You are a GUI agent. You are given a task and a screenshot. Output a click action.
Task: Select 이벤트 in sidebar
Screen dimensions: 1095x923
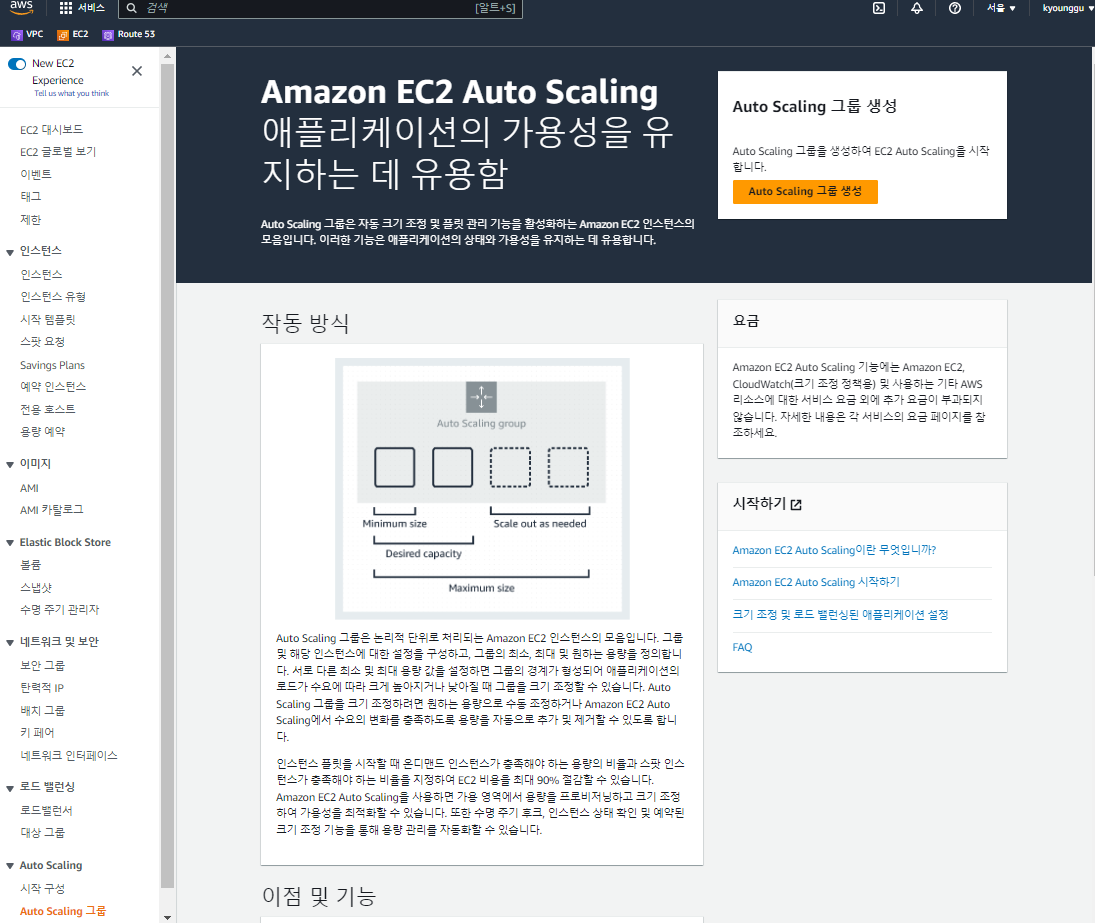[x=36, y=175]
